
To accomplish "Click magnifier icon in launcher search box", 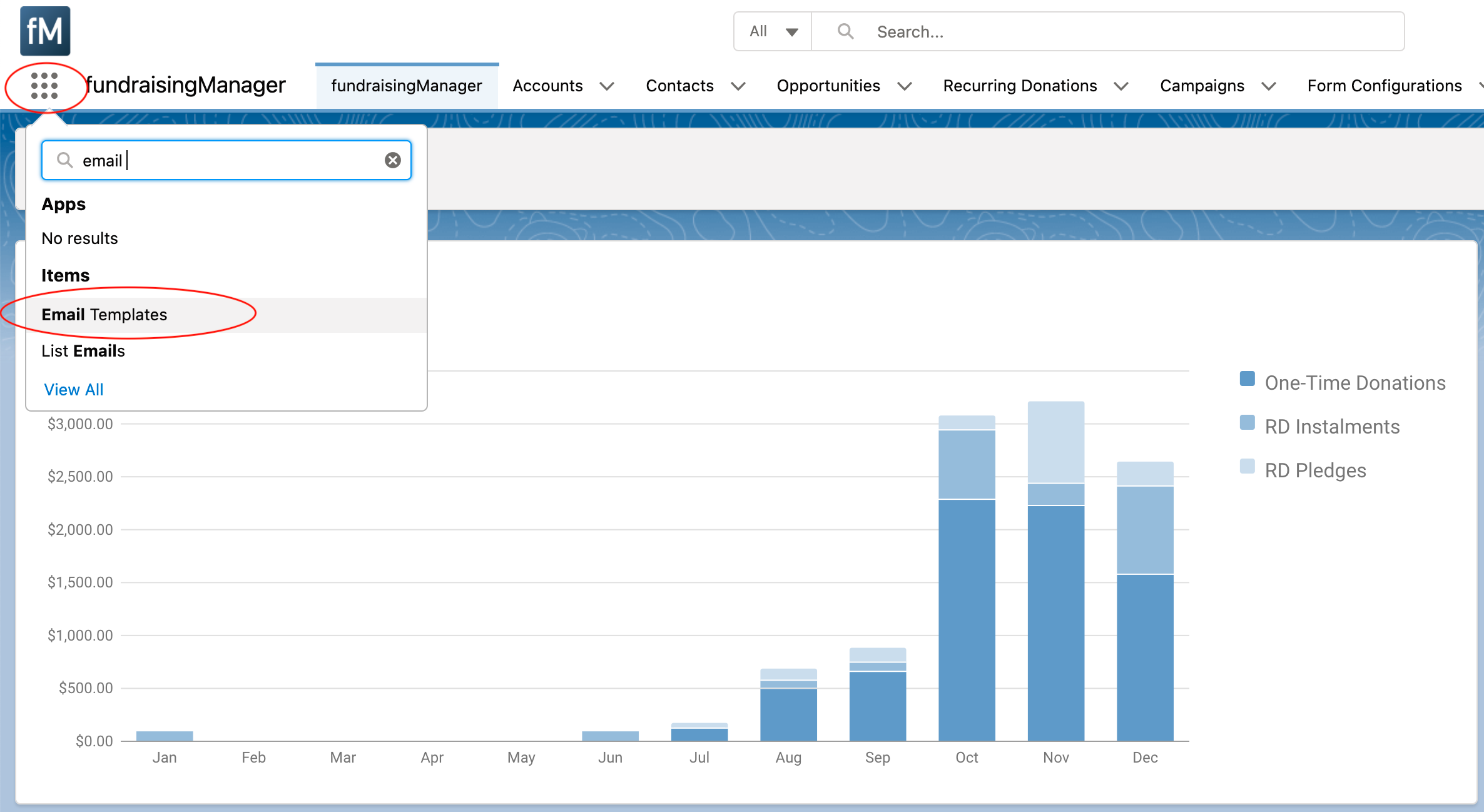I will click(64, 161).
